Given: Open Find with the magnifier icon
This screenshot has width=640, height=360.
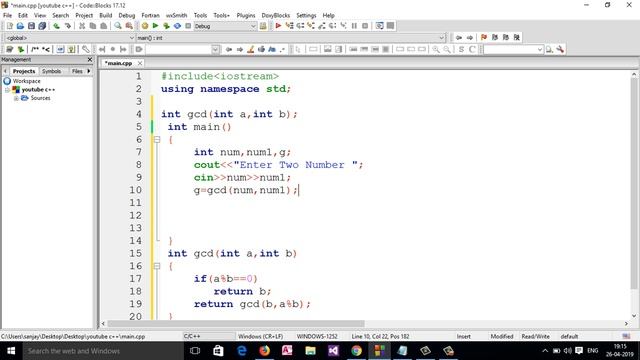Looking at the screenshot, I should pos(118,26).
